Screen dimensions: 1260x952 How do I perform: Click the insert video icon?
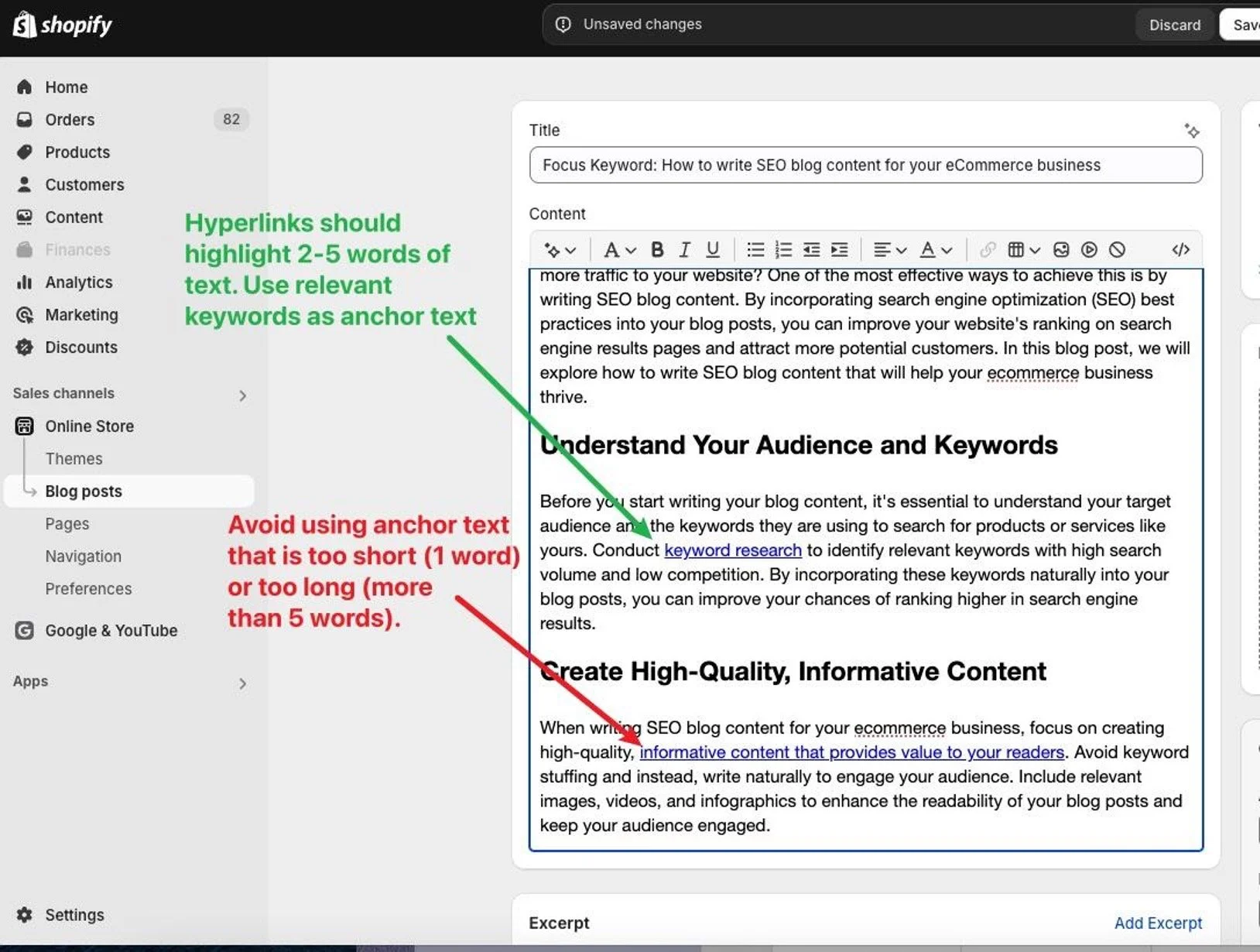click(1089, 250)
